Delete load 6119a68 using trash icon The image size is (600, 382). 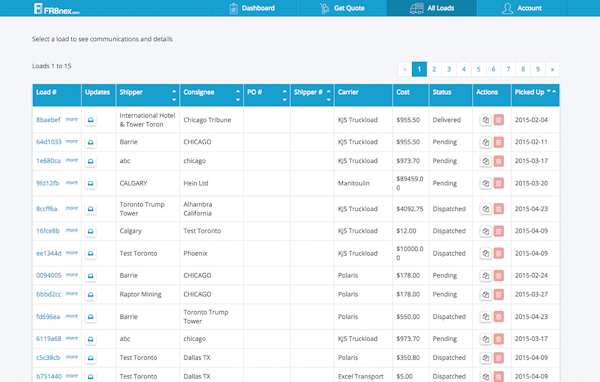click(498, 339)
